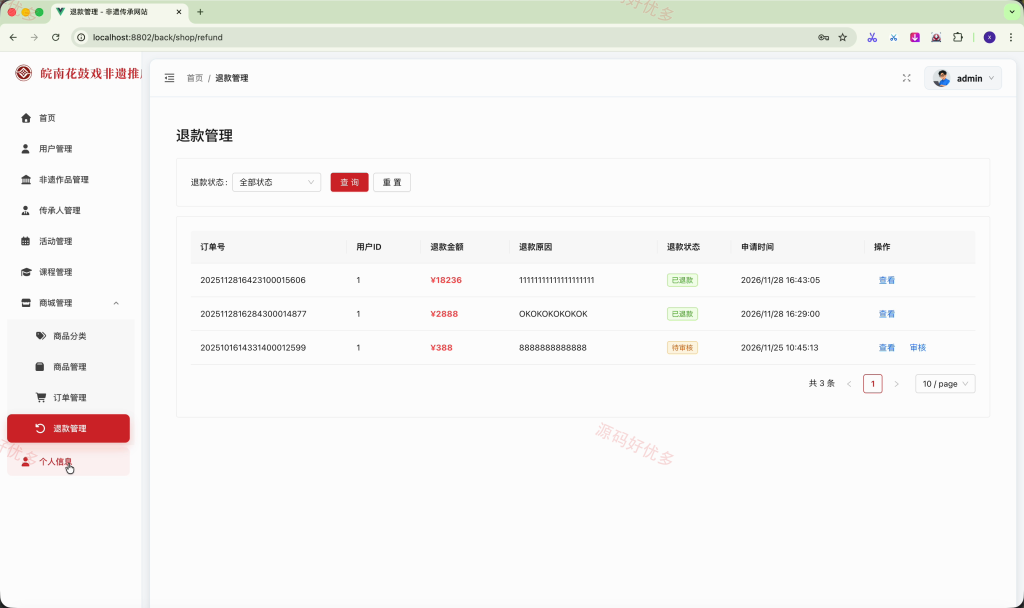Click 查看 for order ending 15606
The image size is (1024, 608).
(886, 280)
